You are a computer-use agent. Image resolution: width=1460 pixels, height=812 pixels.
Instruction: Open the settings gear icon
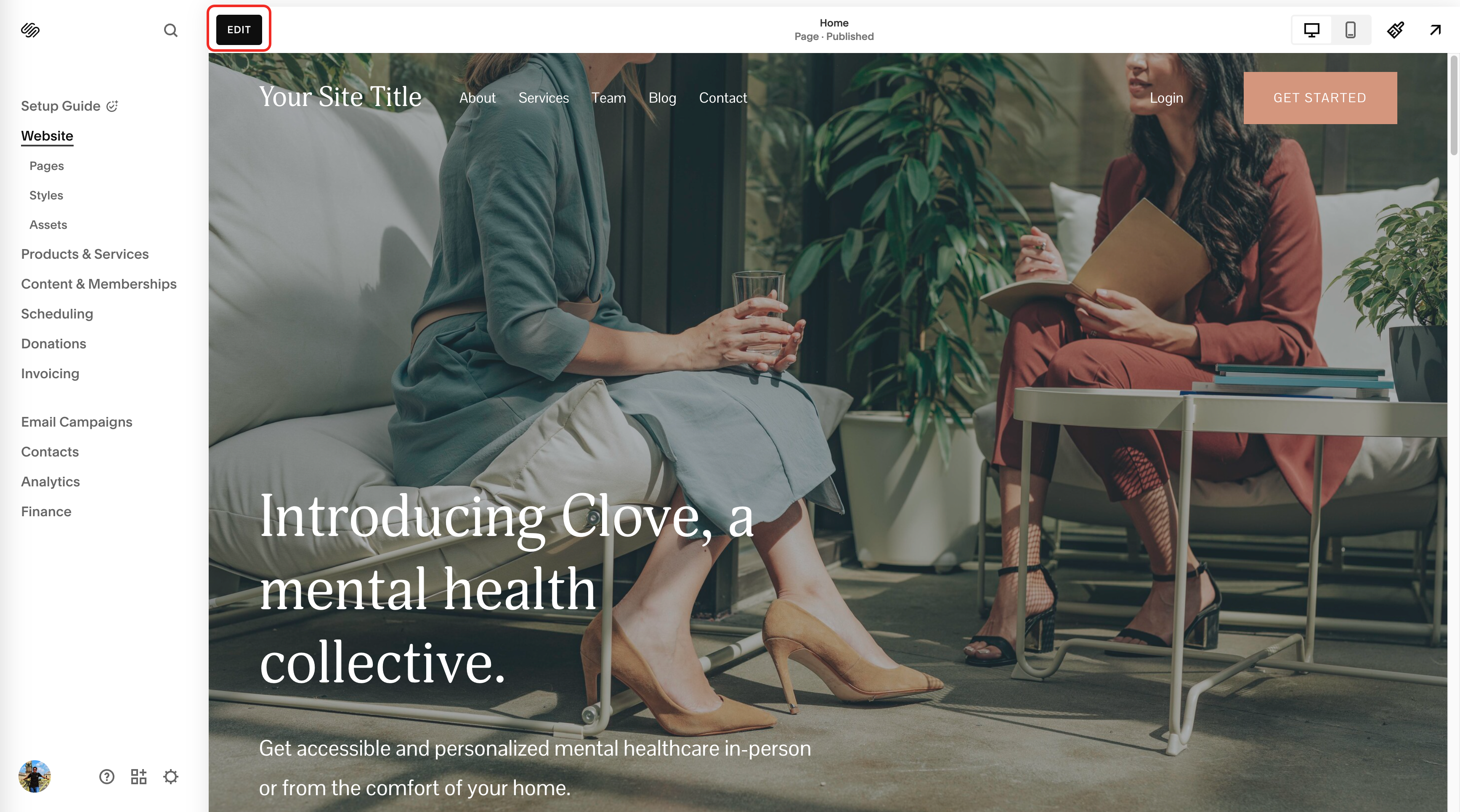click(170, 776)
